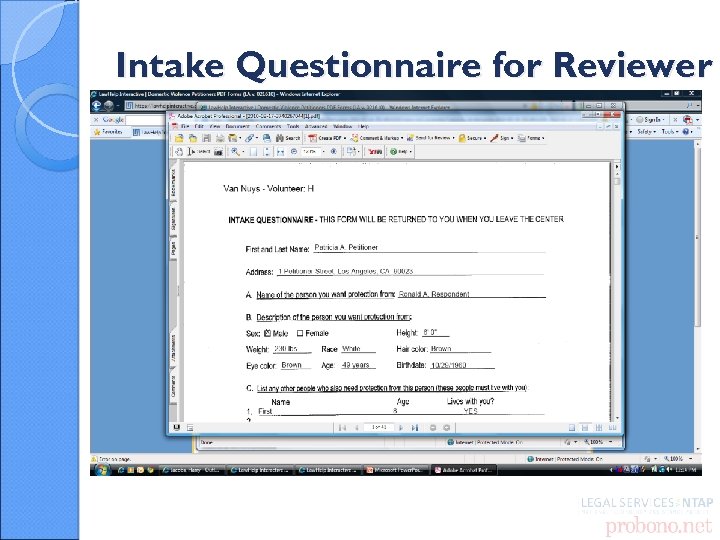Open the Attachments side panel tab

[x=174, y=349]
